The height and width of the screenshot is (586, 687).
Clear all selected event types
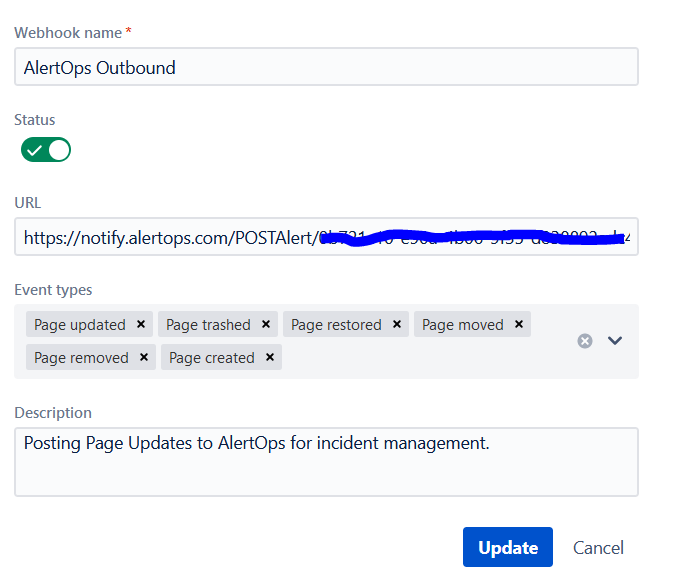pos(585,341)
